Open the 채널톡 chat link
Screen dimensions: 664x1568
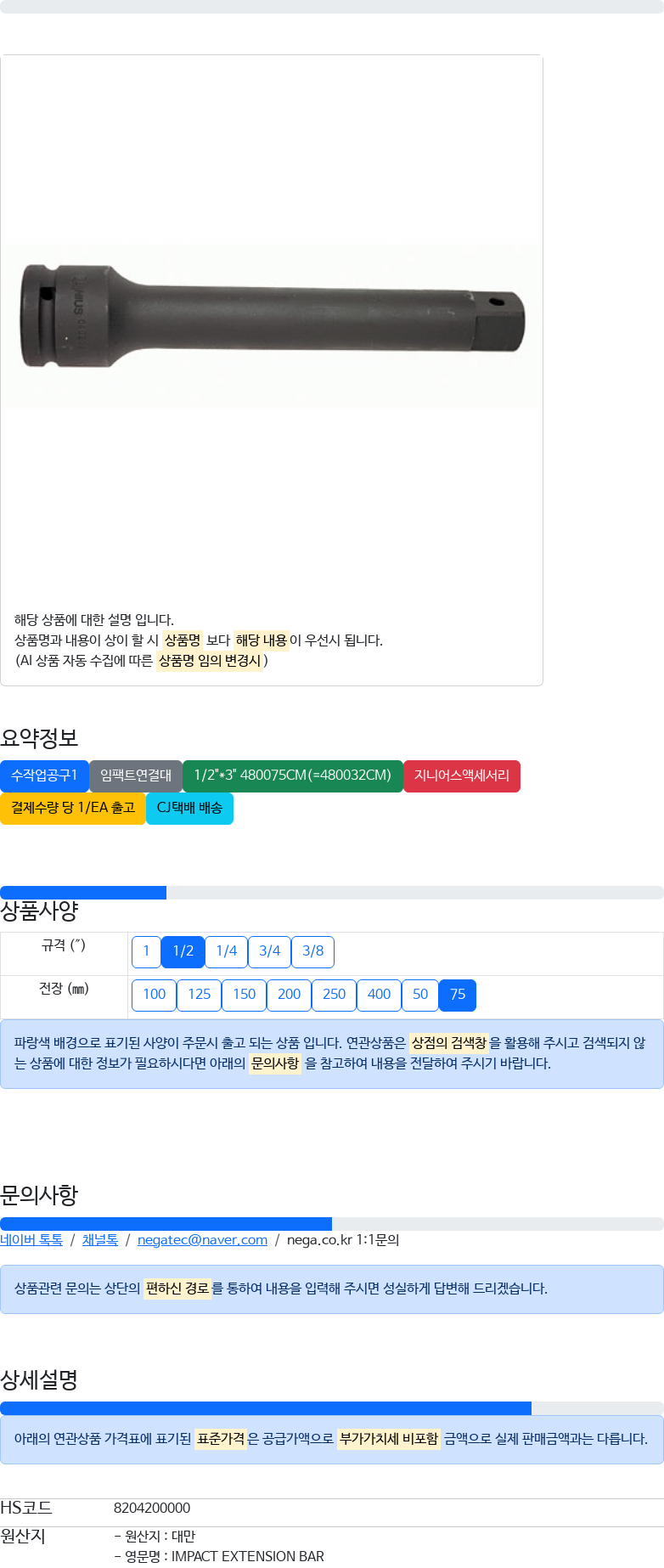point(100,1240)
